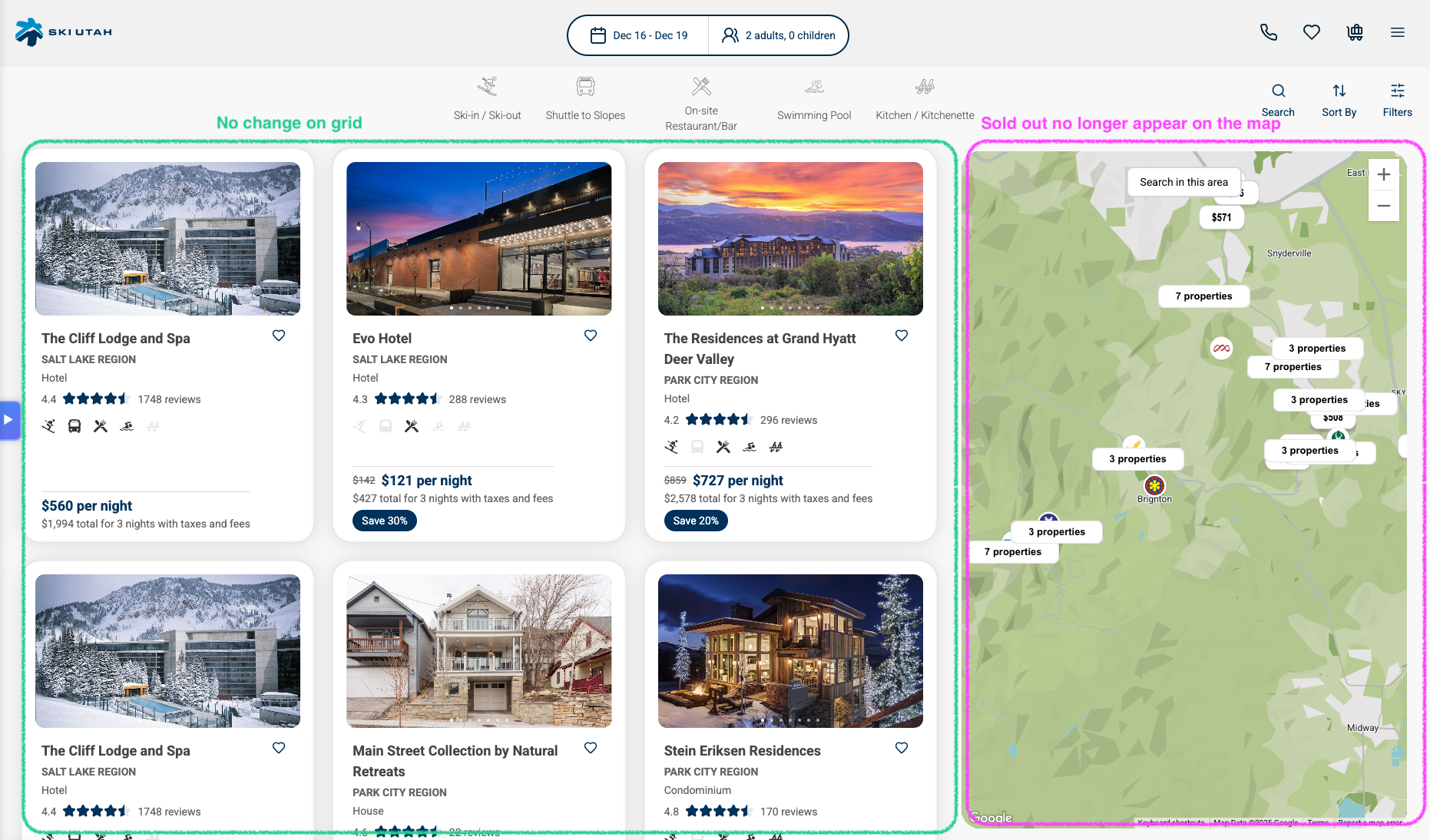Click shuttle amenity icon on first Cliff Lodge card
Image resolution: width=1430 pixels, height=840 pixels.
pos(74,426)
